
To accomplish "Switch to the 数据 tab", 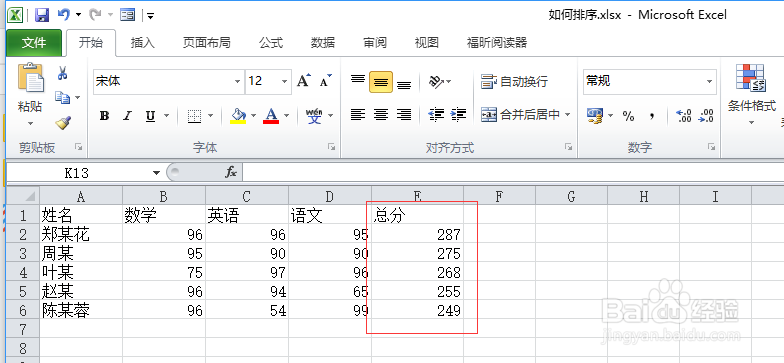I will (x=323, y=43).
